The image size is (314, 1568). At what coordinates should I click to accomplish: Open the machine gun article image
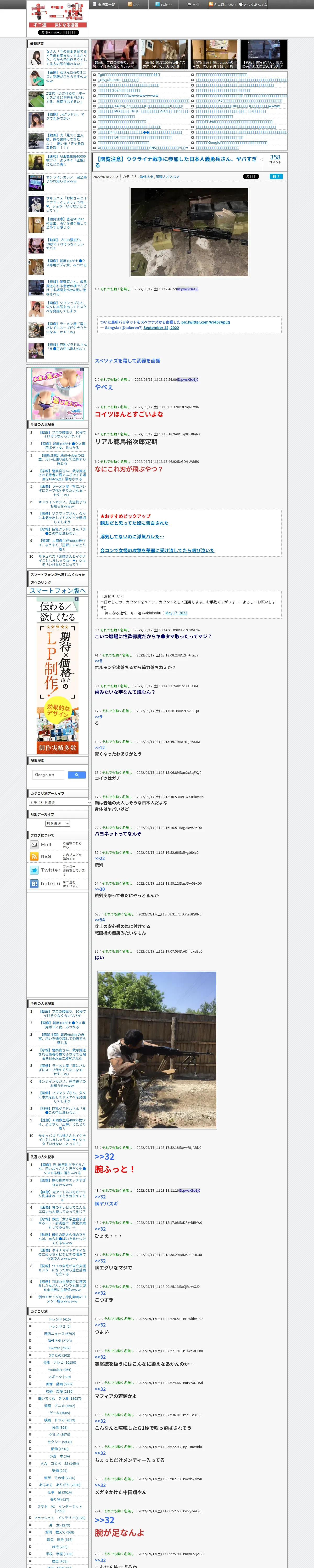click(x=189, y=232)
